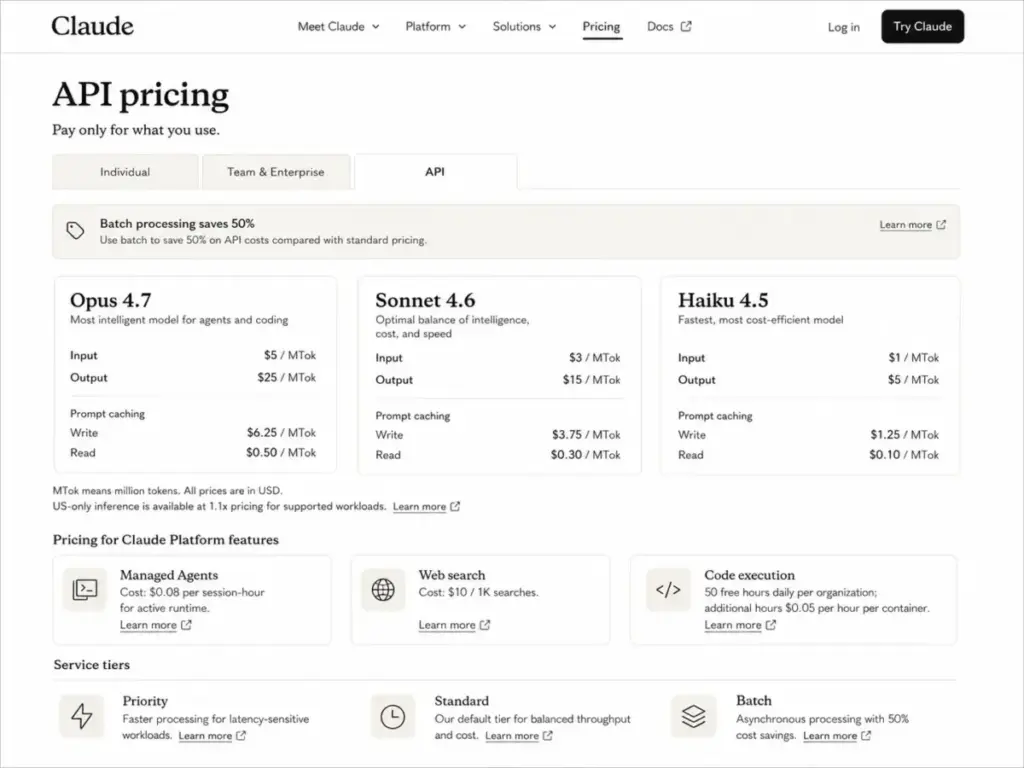Switch to Team & Enterprise tab
The image size is (1024, 768).
coord(276,172)
